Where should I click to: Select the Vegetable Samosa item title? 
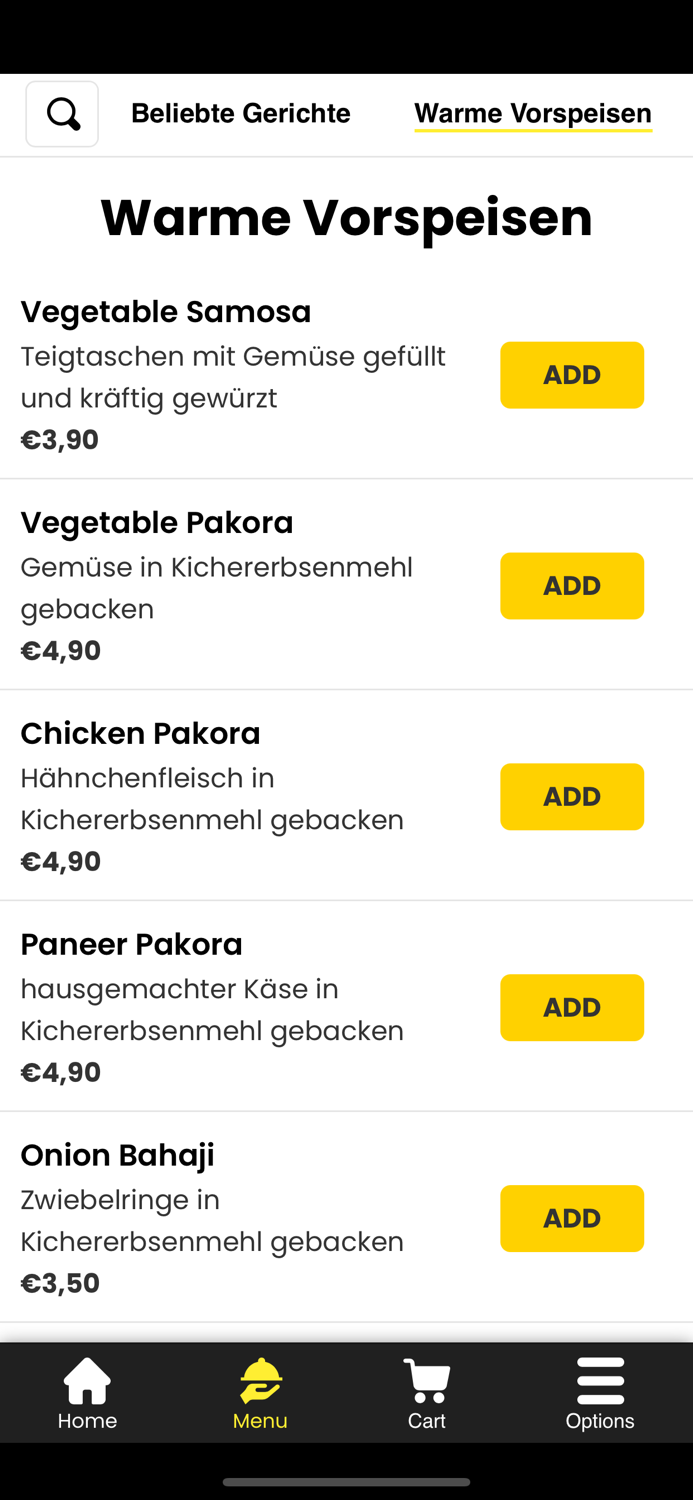click(x=166, y=311)
